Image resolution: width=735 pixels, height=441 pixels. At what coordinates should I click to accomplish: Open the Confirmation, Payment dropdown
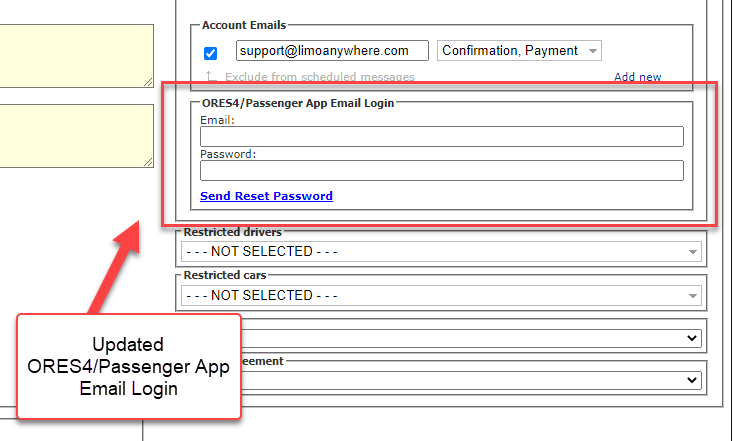(x=519, y=50)
